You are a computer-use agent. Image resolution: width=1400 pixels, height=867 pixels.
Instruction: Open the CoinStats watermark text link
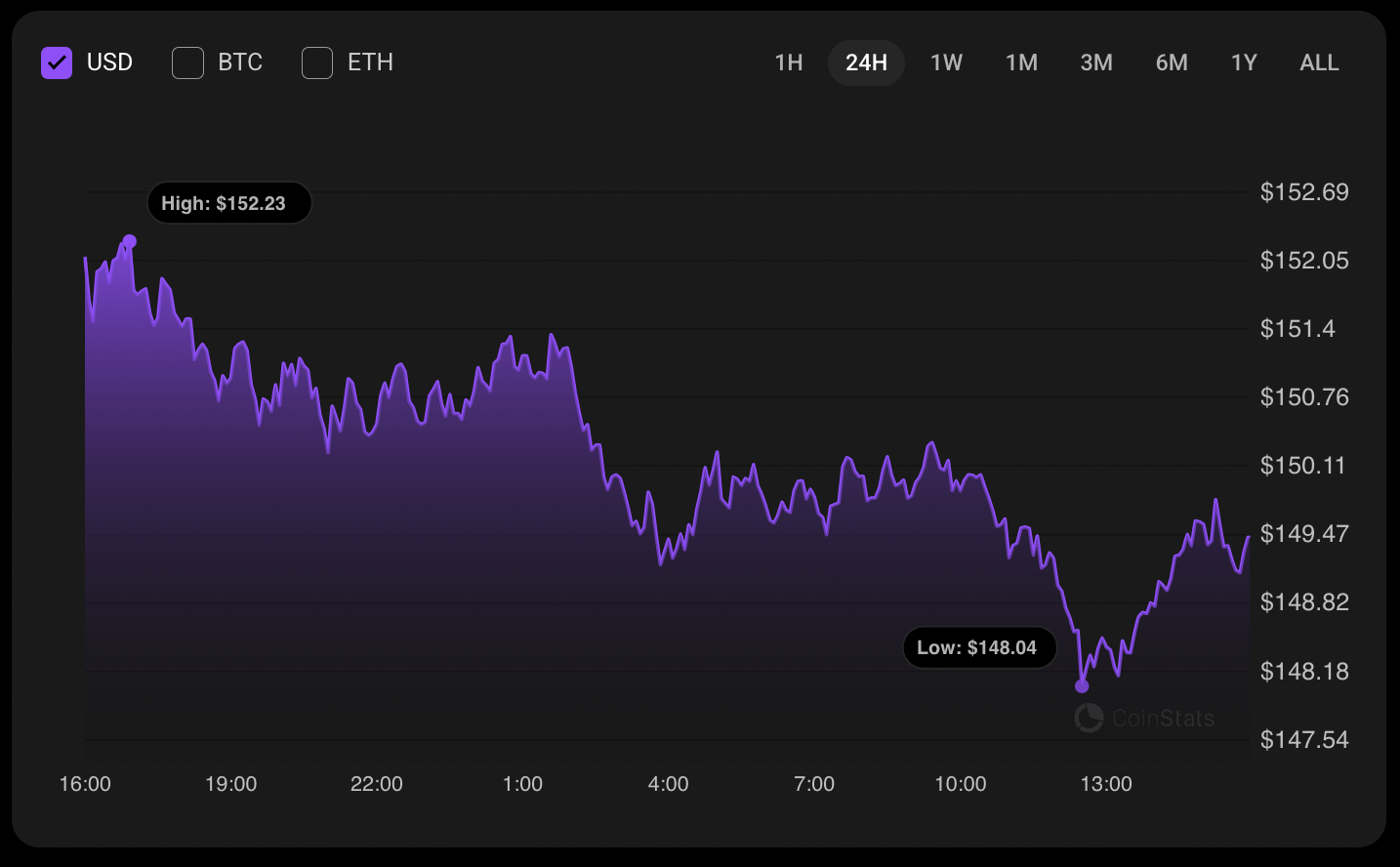pyautogui.click(x=1163, y=719)
